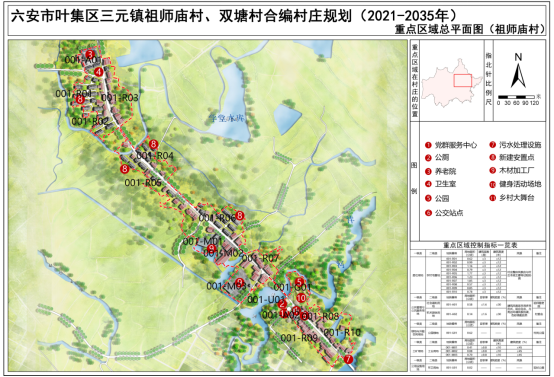Select the 001-R09 plot label
The image size is (554, 377).
click(x=299, y=338)
